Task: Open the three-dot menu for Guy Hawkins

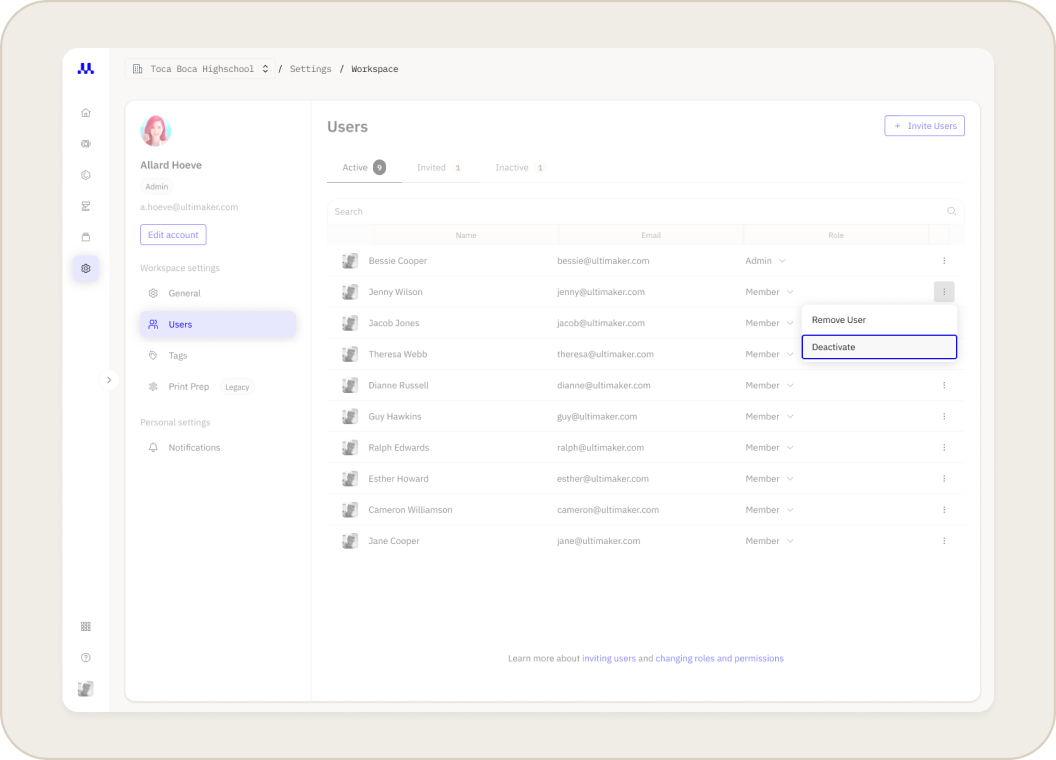Action: coord(944,416)
